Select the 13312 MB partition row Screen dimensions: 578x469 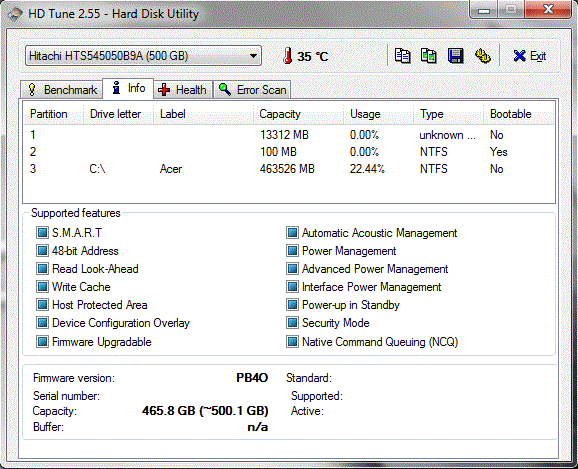[289, 135]
